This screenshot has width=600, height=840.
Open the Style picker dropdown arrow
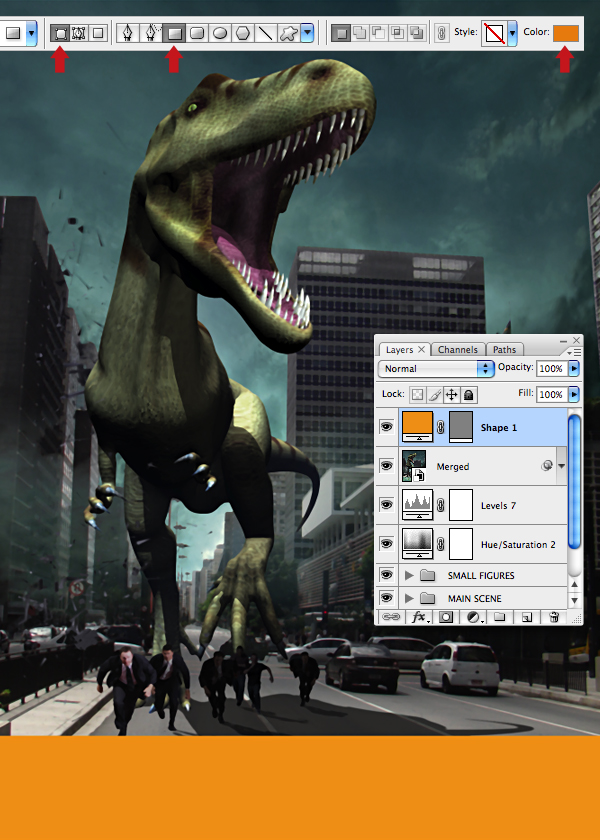point(512,33)
